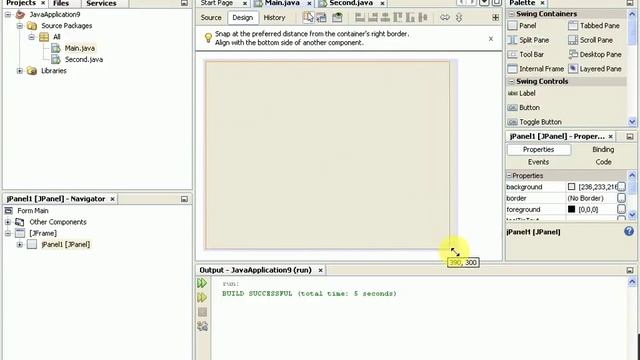Click the settings icon at Output sidebar bottom

click(202, 326)
